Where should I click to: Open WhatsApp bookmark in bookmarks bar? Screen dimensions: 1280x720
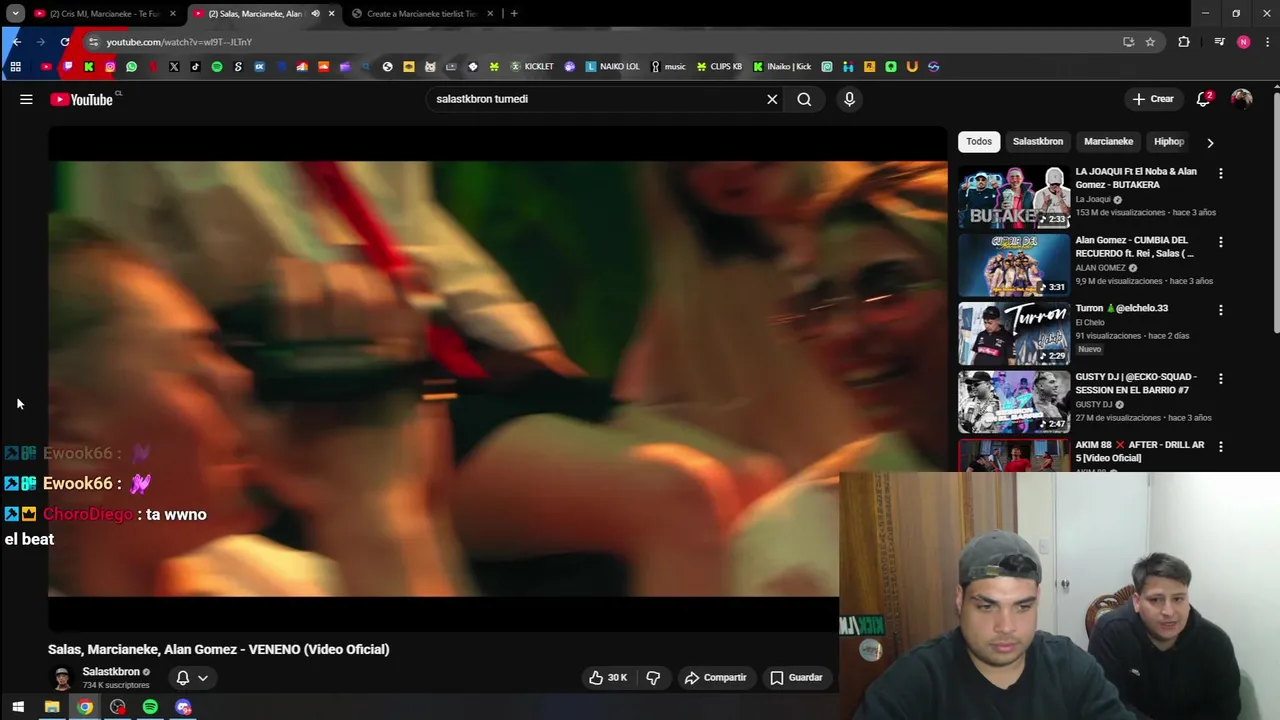(x=131, y=67)
